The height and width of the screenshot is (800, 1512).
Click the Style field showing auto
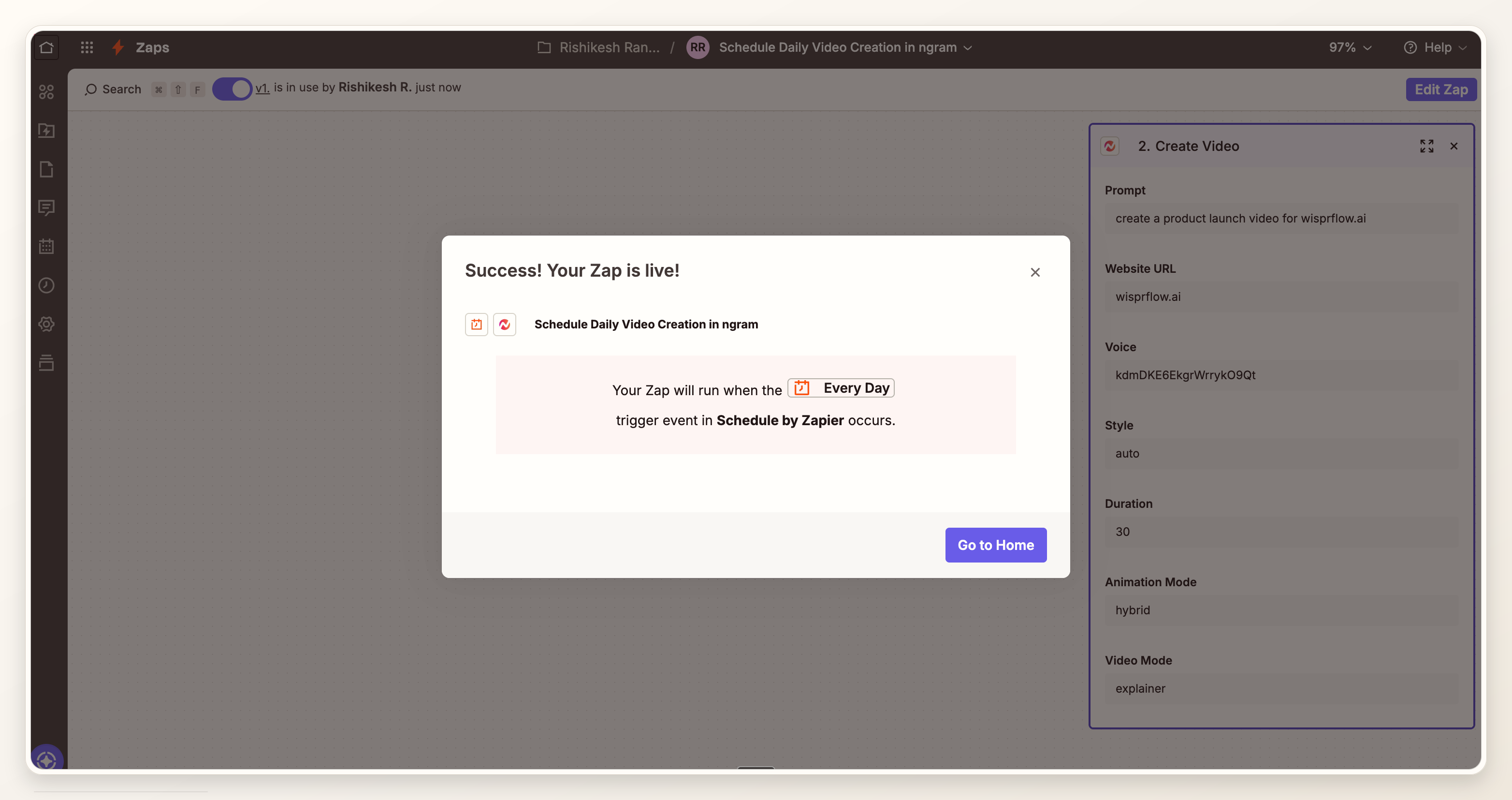[1281, 454]
